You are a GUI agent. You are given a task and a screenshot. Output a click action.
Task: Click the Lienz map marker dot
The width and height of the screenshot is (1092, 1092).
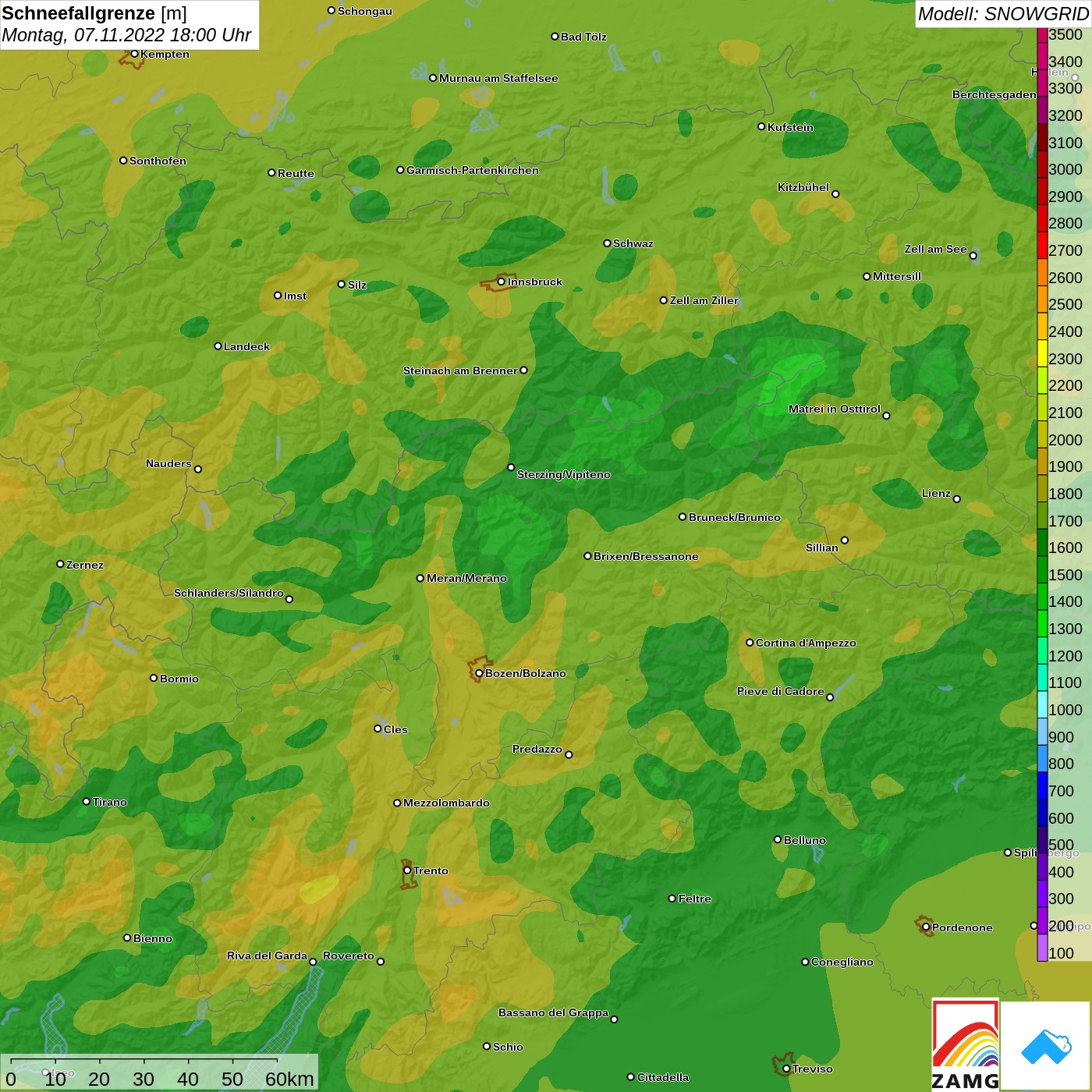click(957, 499)
